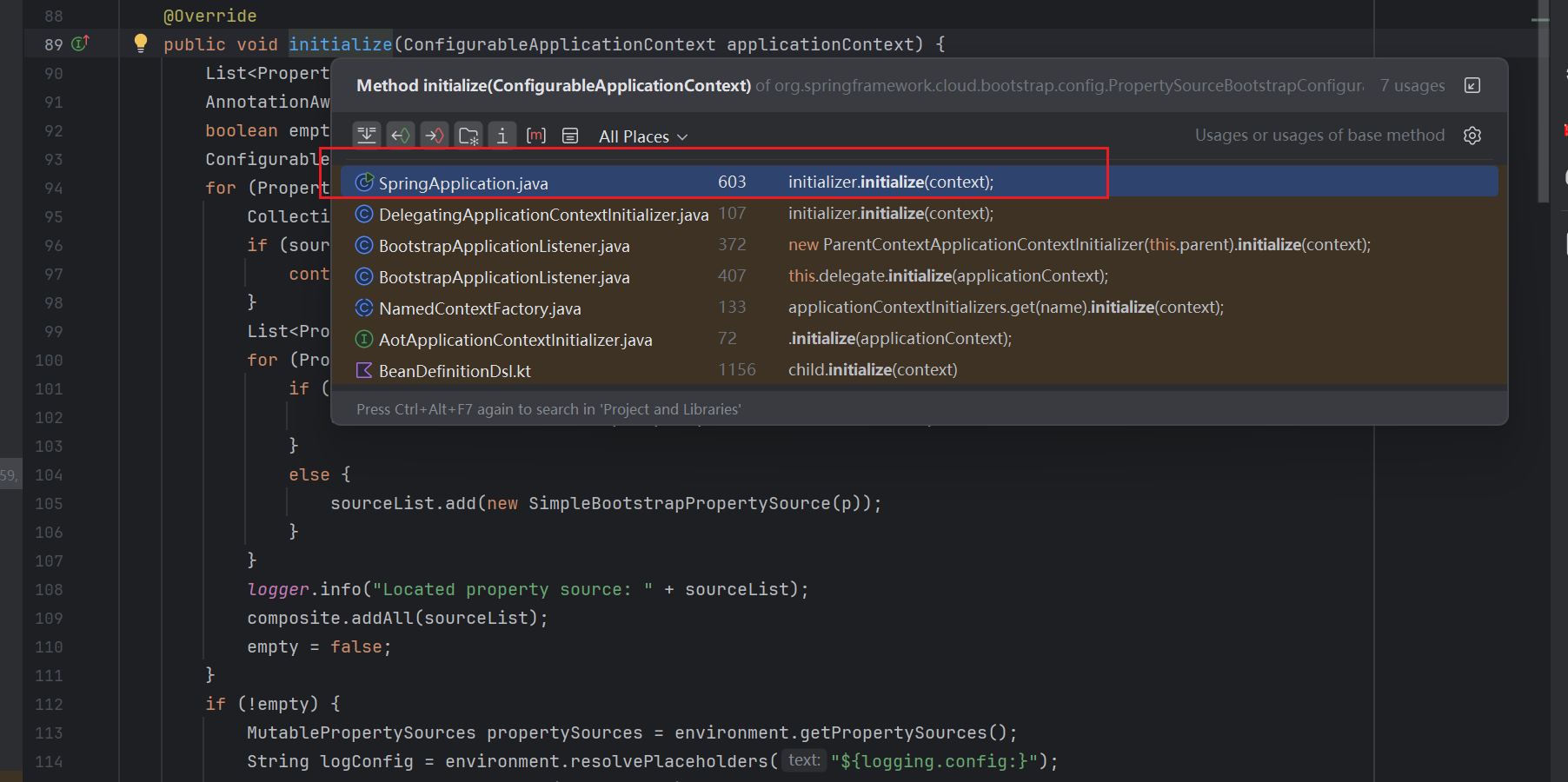This screenshot has width=1568, height=782.
Task: Click the initialize method name on line 89
Action: [340, 44]
